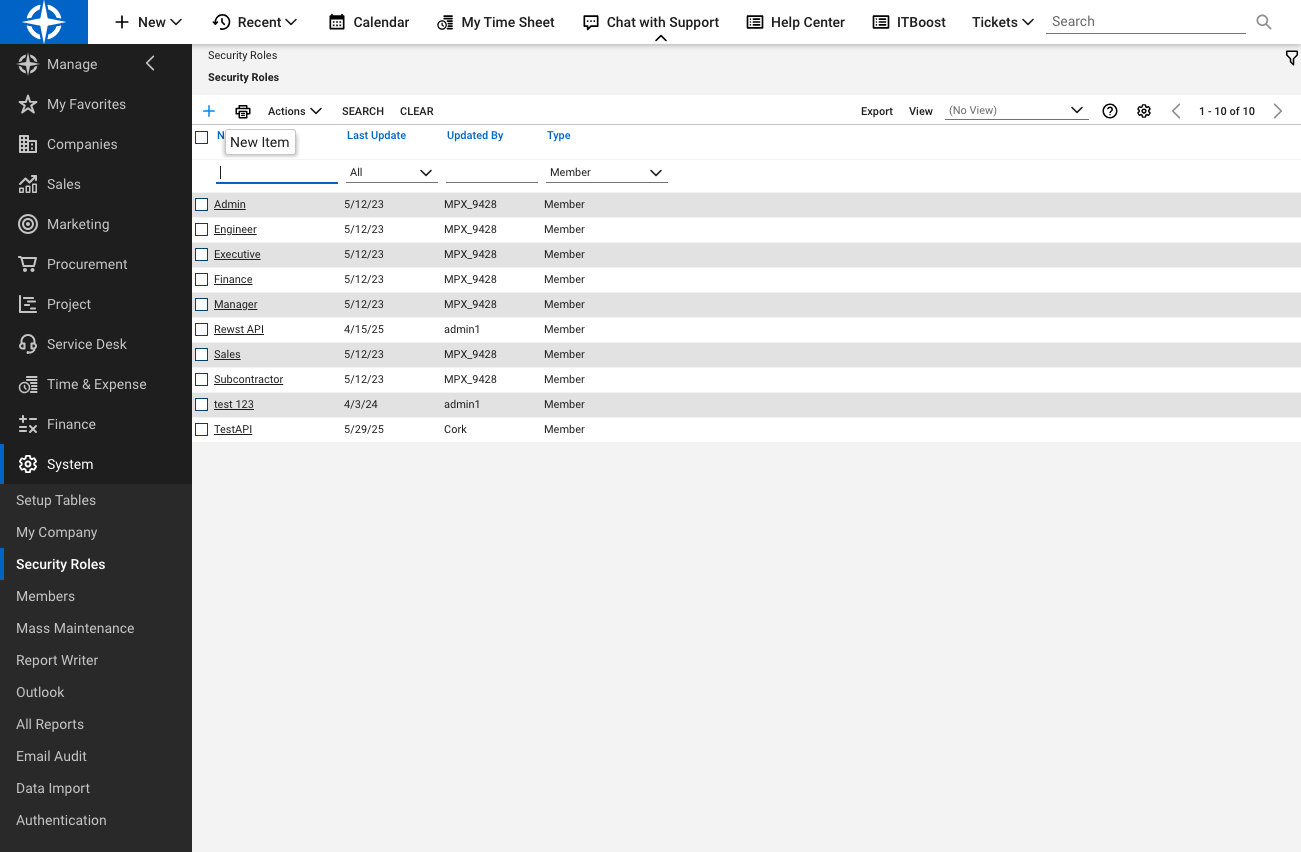Open My Time Sheet
The image size is (1301, 852).
tap(495, 22)
